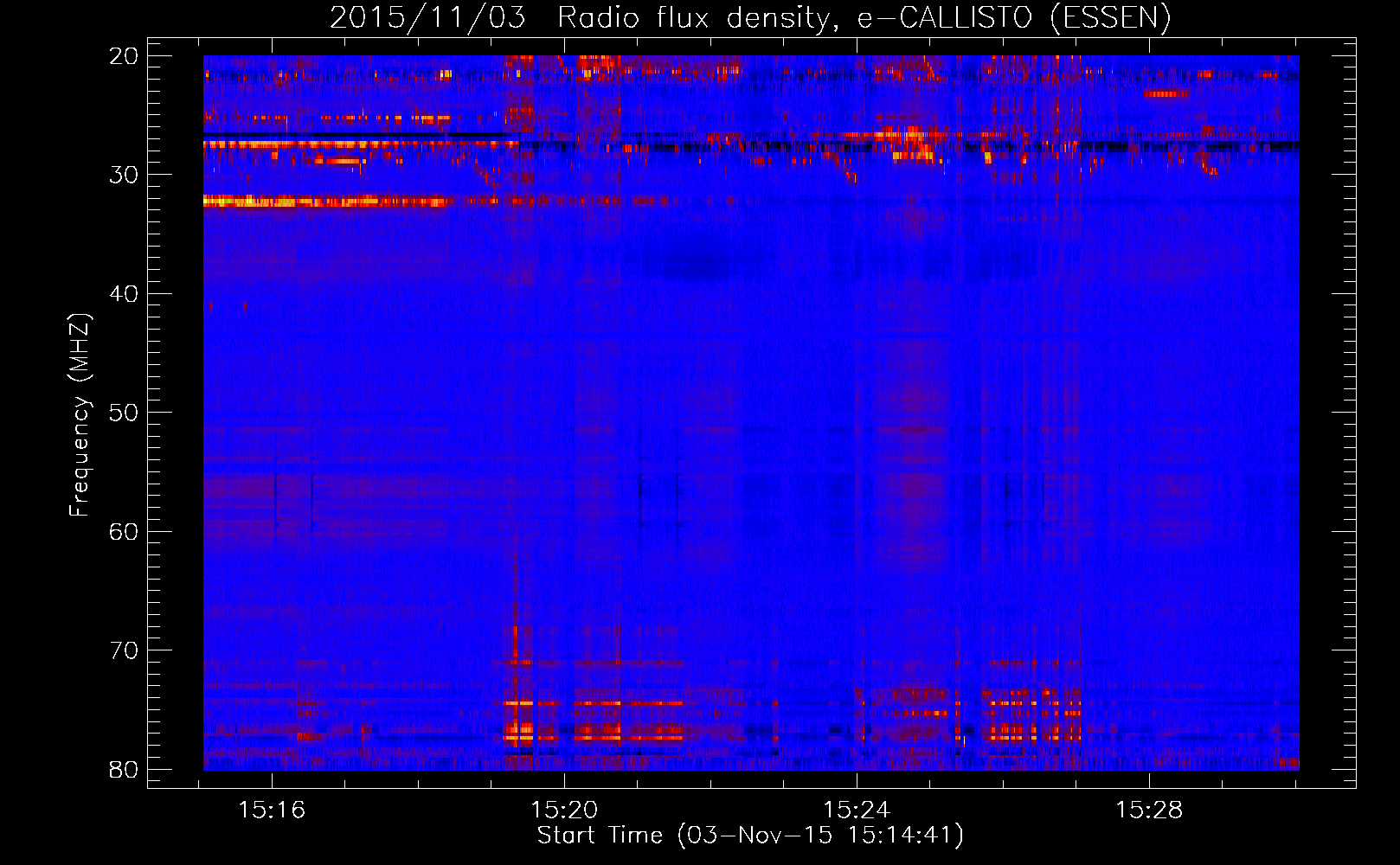Pick the 50 MHz frequency tick label
Screen dimensions: 1400x865
(x=125, y=413)
